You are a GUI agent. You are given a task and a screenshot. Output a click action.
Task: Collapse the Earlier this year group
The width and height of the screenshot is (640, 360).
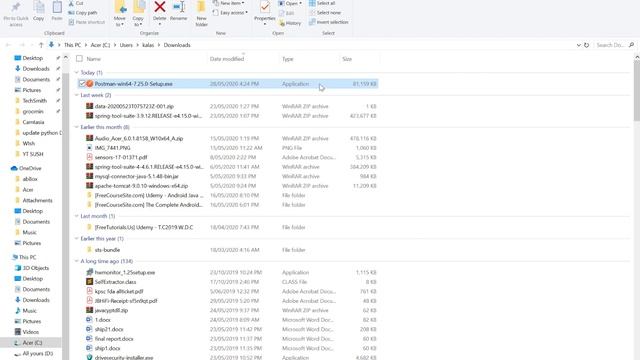coord(77,238)
